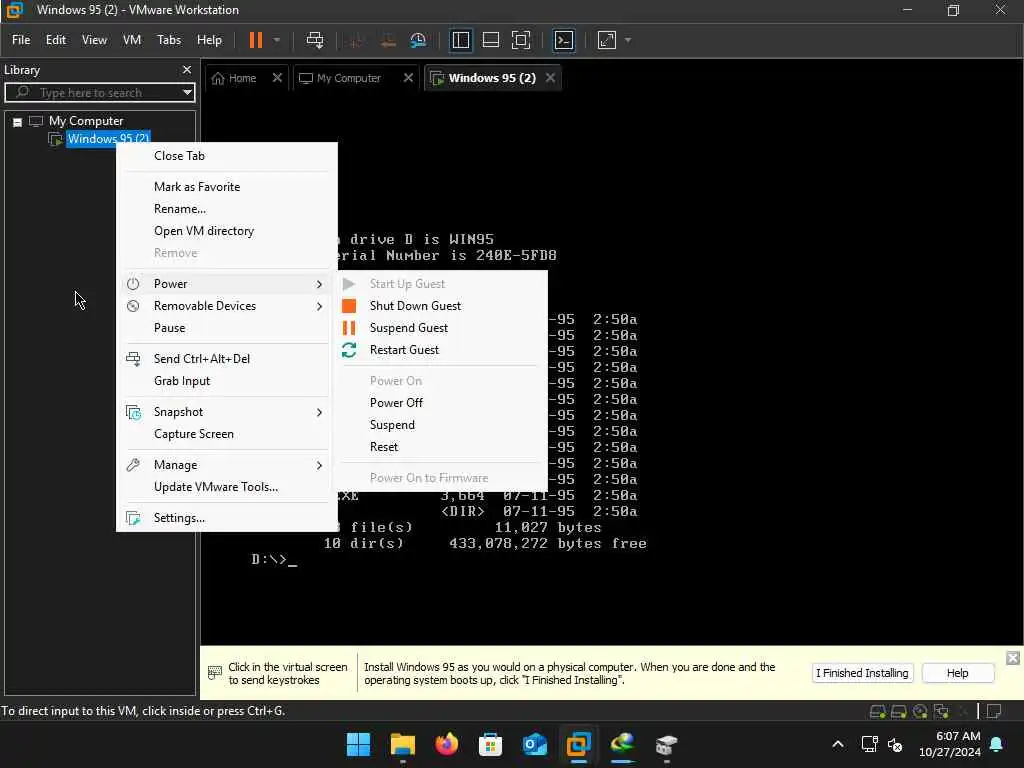Collapse the My Computer tree node

tap(18, 121)
